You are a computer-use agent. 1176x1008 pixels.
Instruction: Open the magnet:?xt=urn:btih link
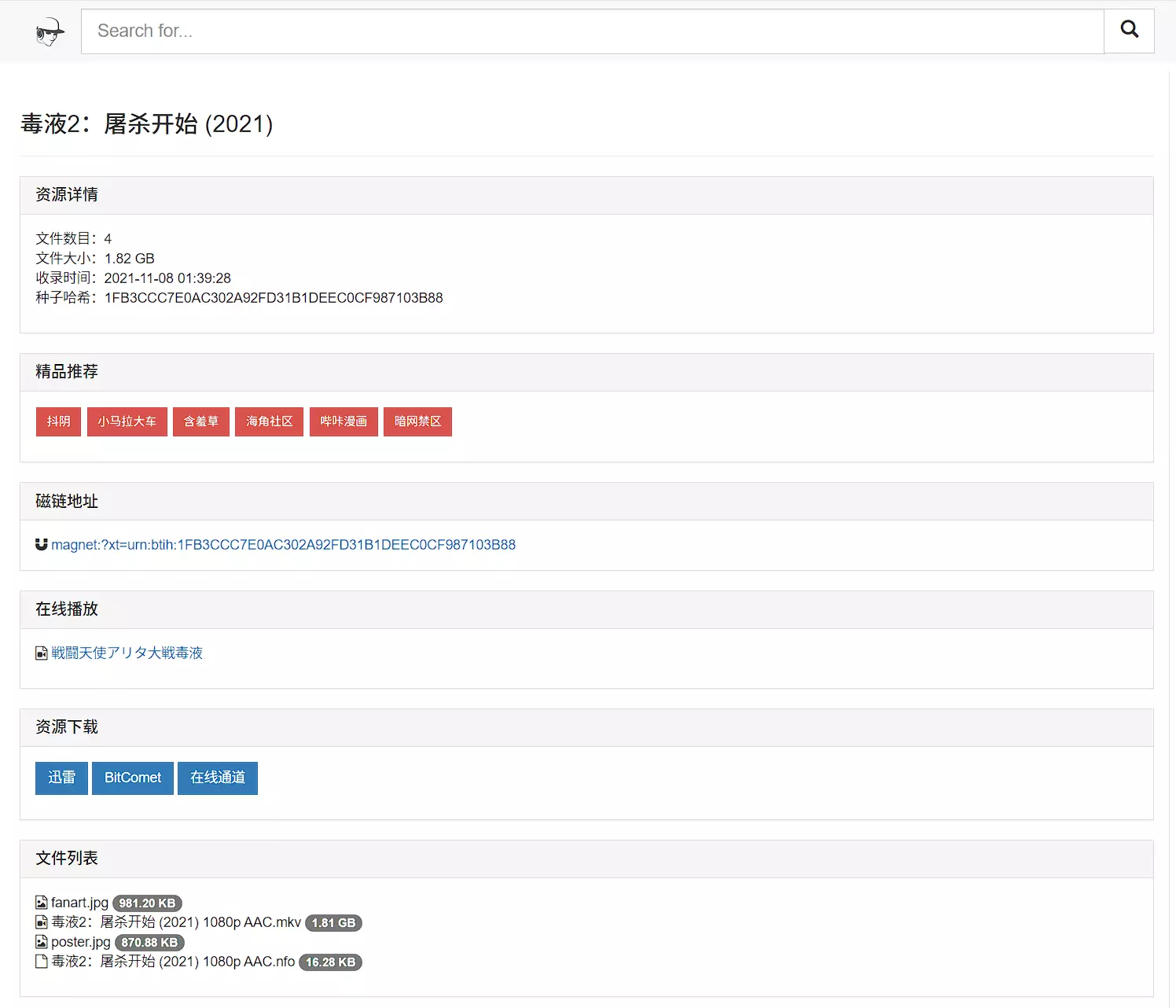[x=283, y=545]
